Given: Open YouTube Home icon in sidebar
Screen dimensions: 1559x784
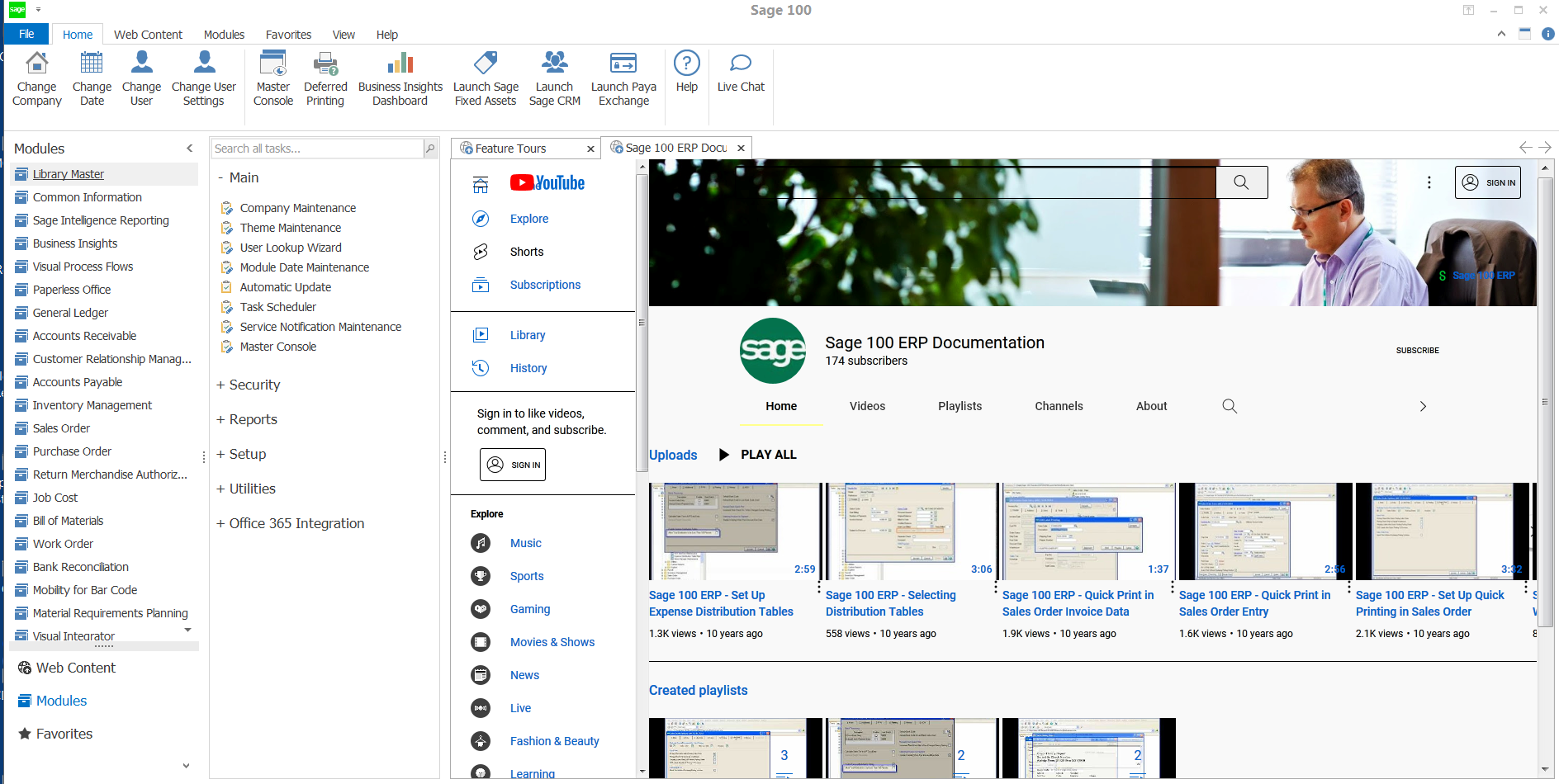Looking at the screenshot, I should pyautogui.click(x=481, y=184).
